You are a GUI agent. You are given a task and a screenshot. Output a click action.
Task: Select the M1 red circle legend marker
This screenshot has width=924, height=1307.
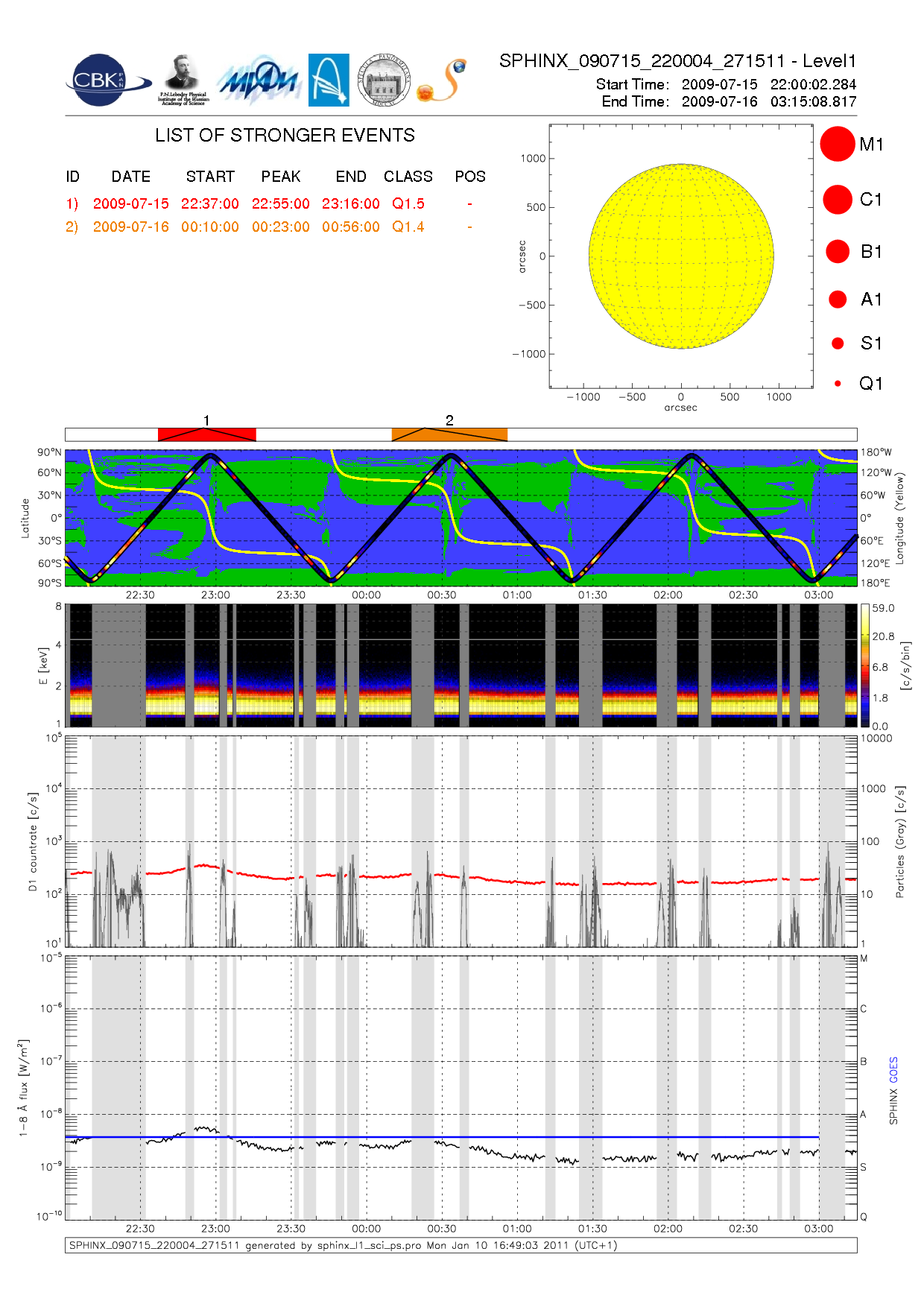(x=837, y=144)
